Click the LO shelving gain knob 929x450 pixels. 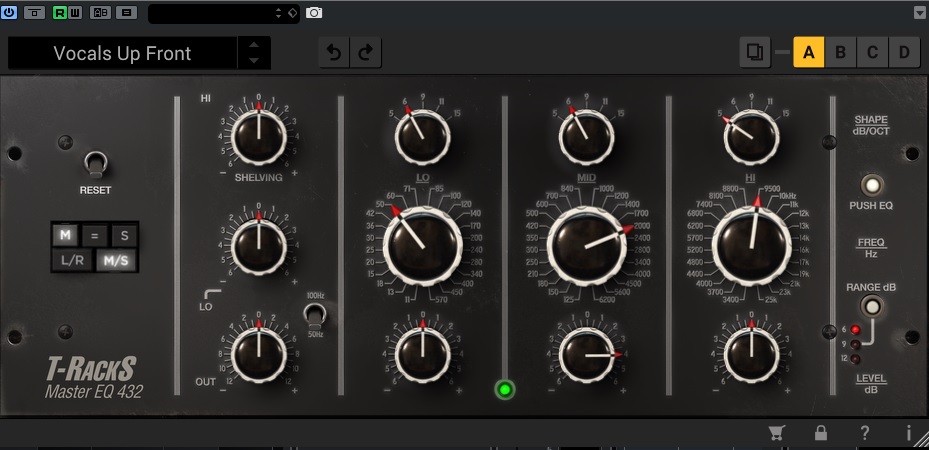(x=259, y=246)
